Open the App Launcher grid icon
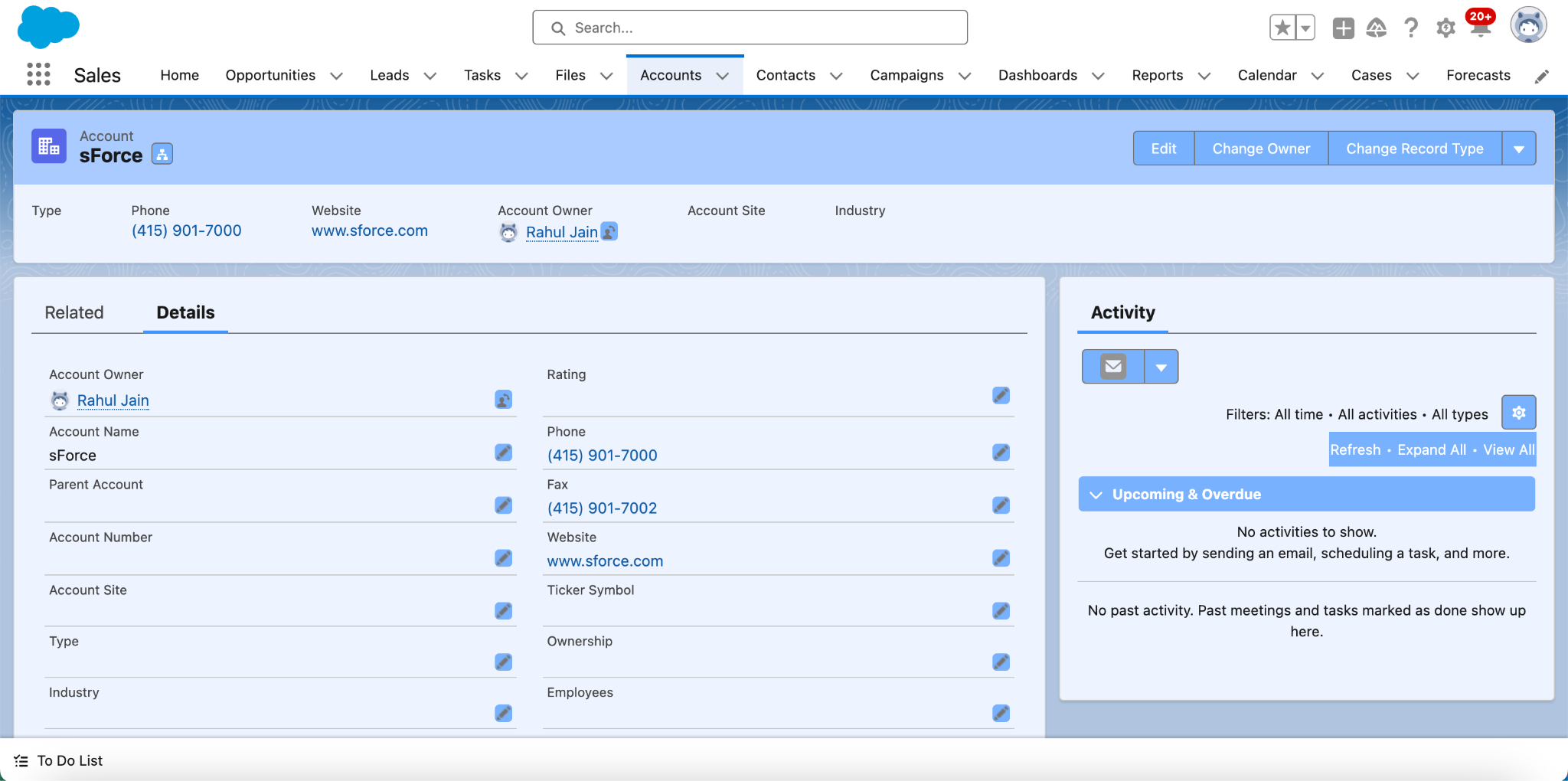This screenshot has width=1568, height=781. (38, 74)
